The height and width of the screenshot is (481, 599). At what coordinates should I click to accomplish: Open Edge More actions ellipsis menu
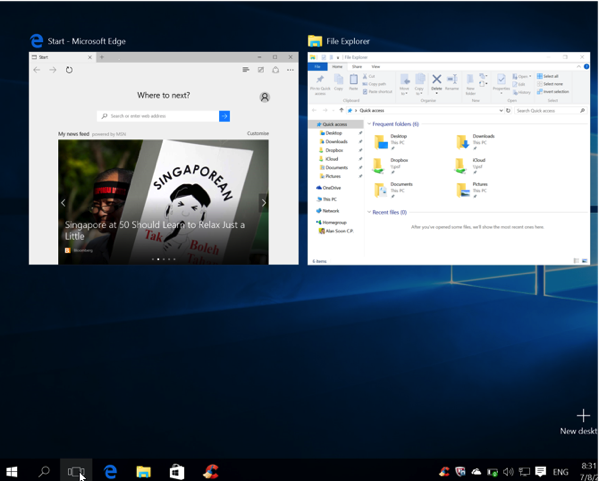click(290, 70)
